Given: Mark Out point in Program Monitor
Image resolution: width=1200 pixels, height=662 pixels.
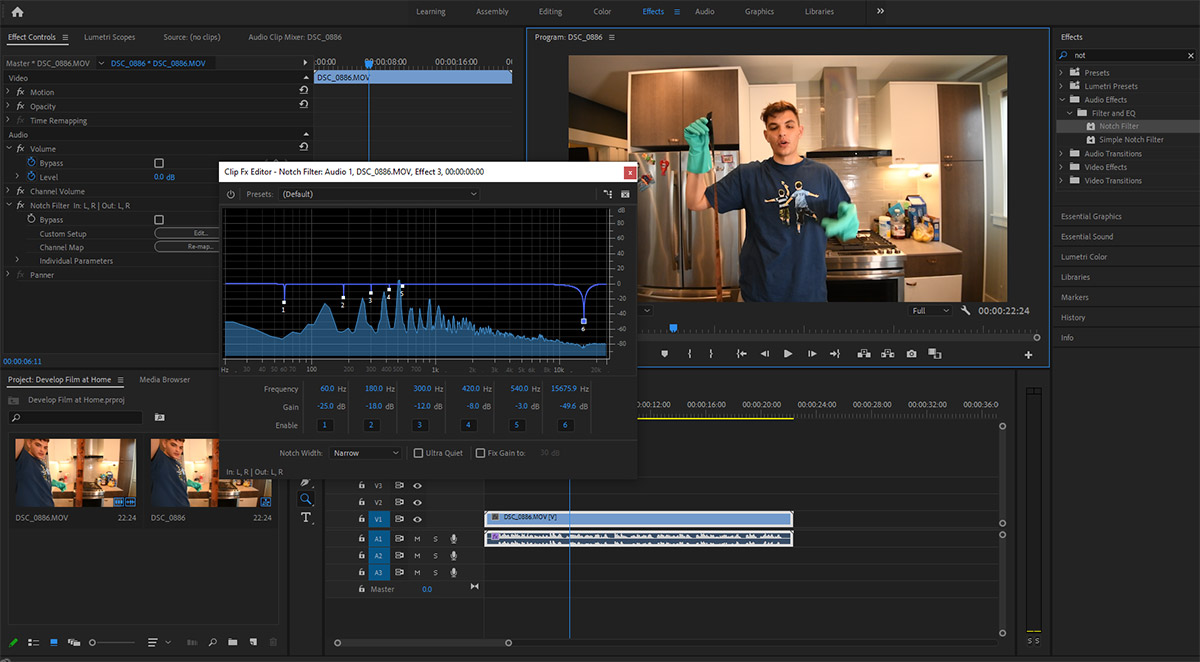Looking at the screenshot, I should point(711,353).
